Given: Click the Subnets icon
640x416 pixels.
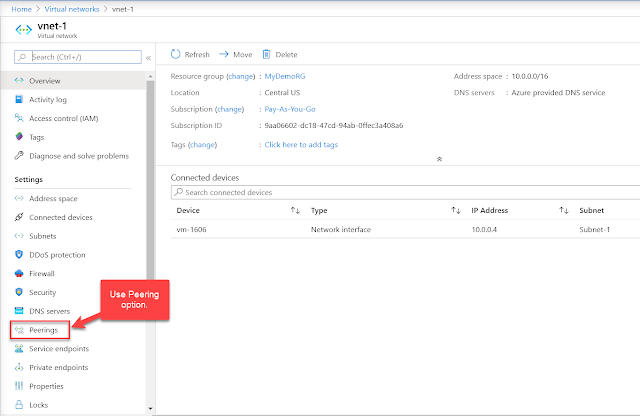Looking at the screenshot, I should pos(19,236).
